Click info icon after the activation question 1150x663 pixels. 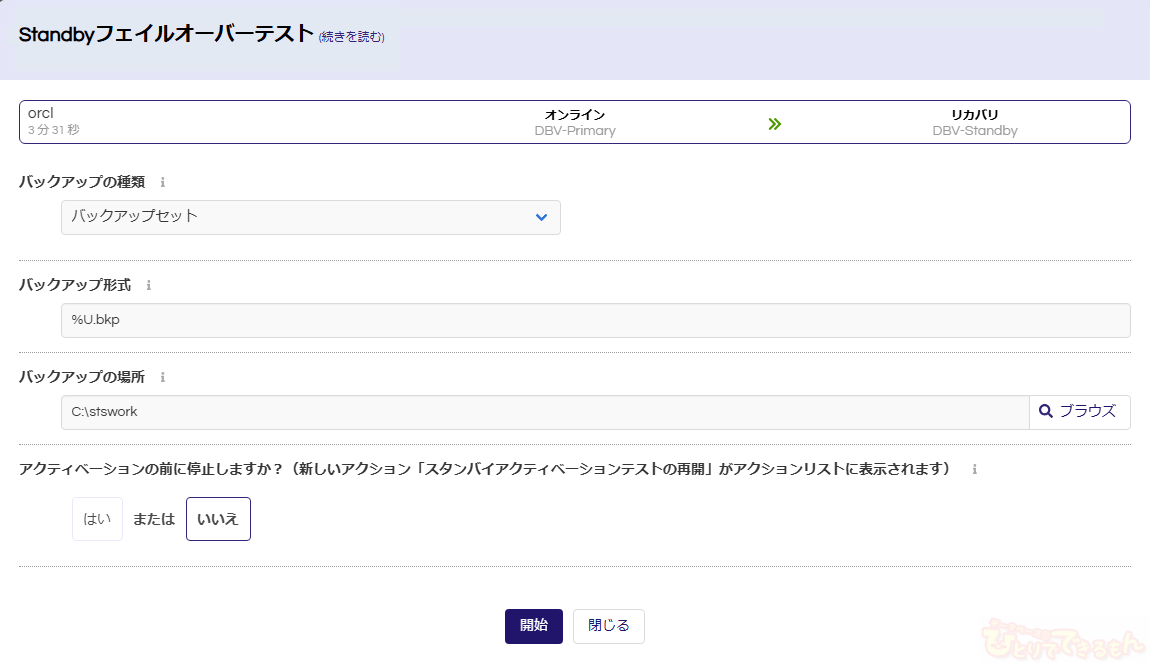tap(974, 469)
